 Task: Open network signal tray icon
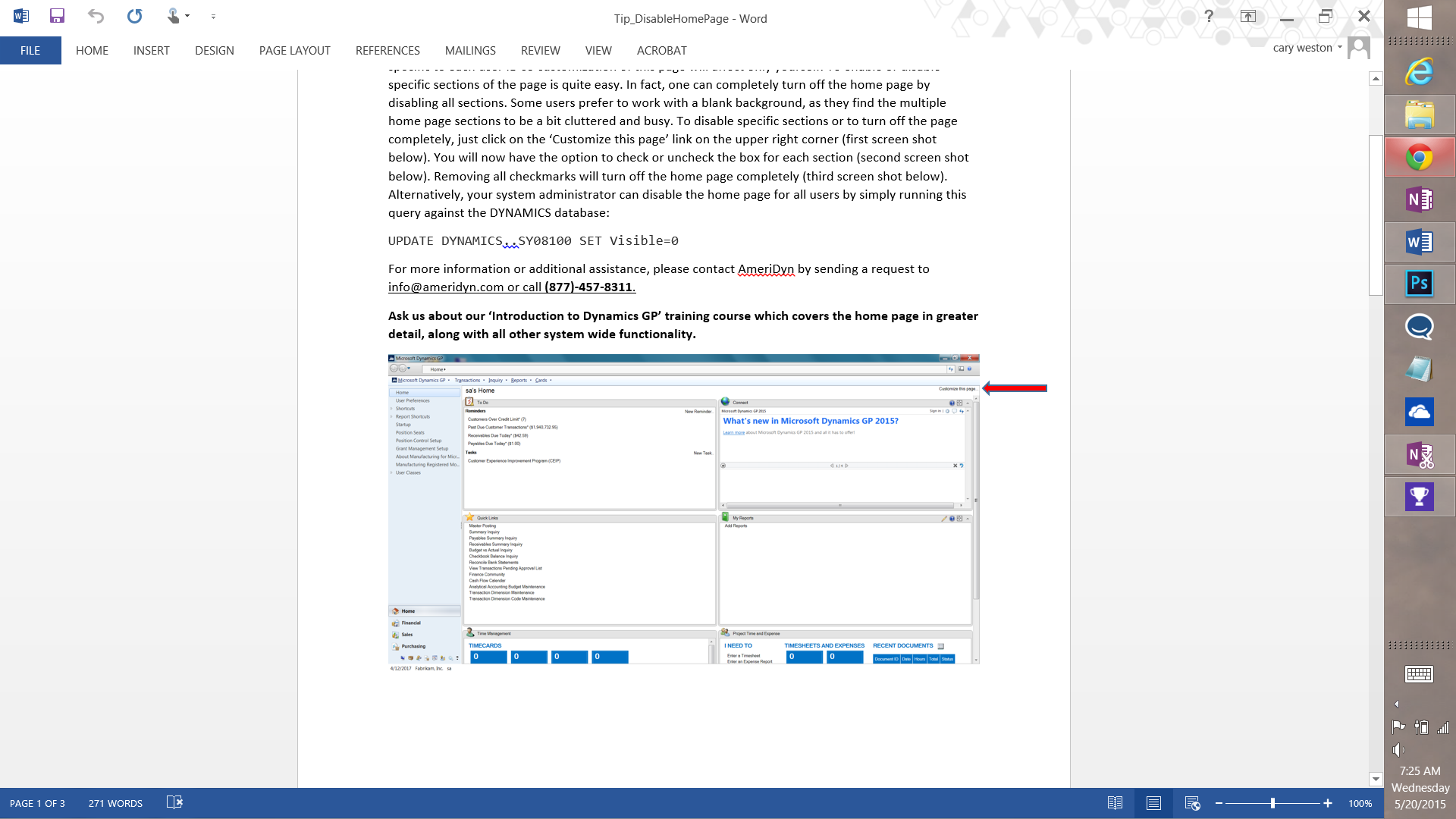click(1443, 727)
